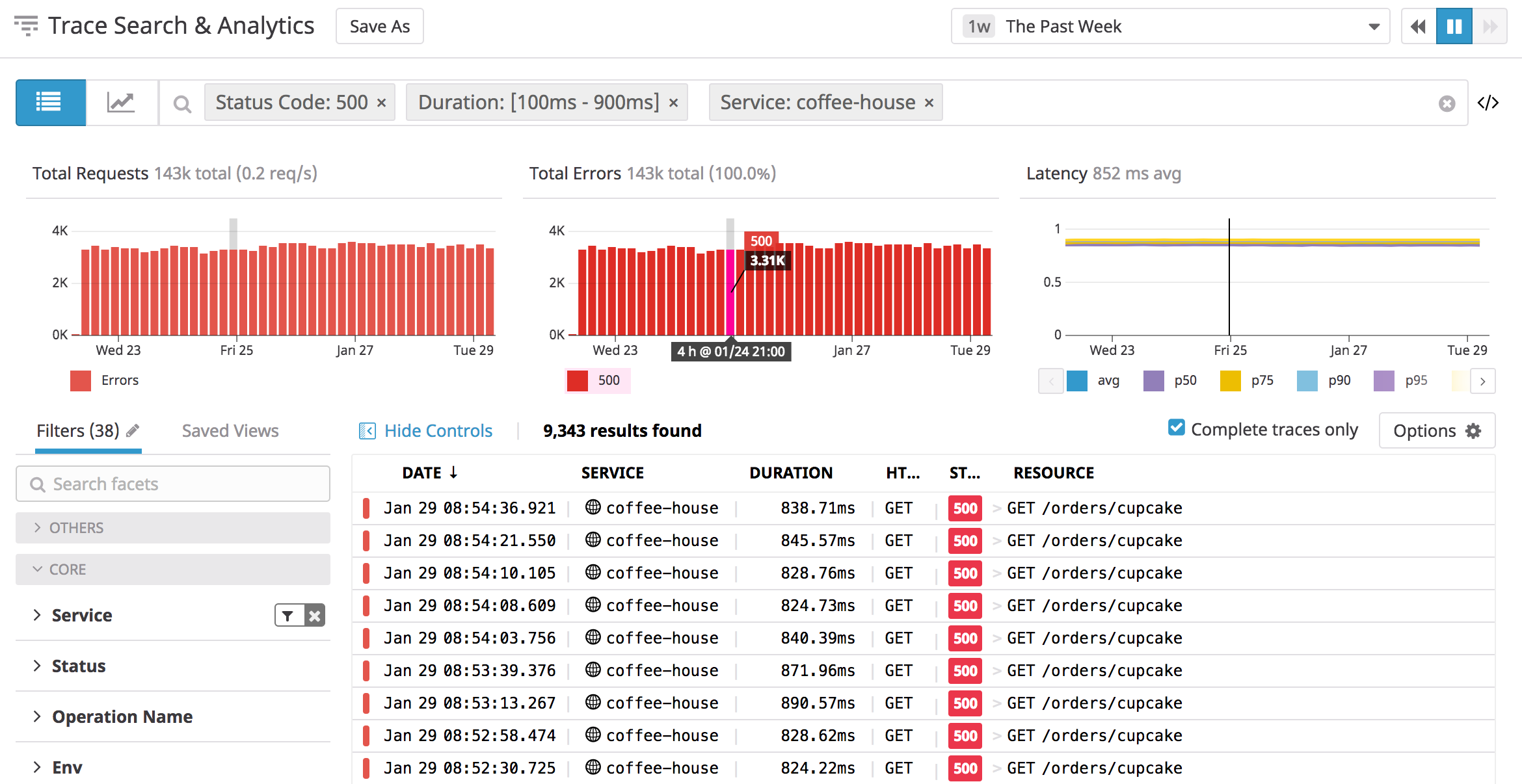Switch to the Saved Views tab
This screenshot has height=784, width=1522.
[230, 430]
